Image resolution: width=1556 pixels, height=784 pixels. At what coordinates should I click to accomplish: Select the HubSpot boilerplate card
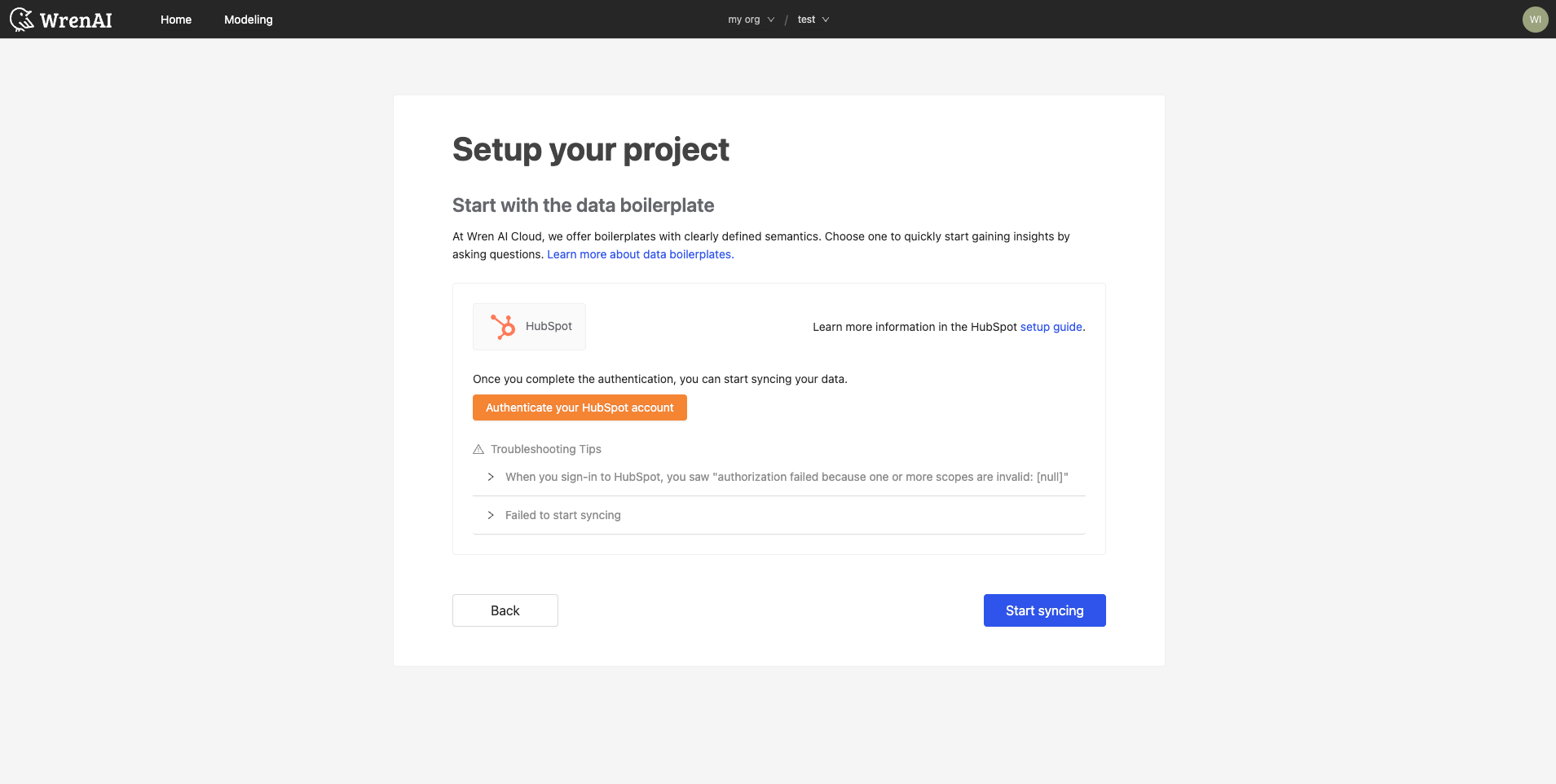tap(529, 327)
